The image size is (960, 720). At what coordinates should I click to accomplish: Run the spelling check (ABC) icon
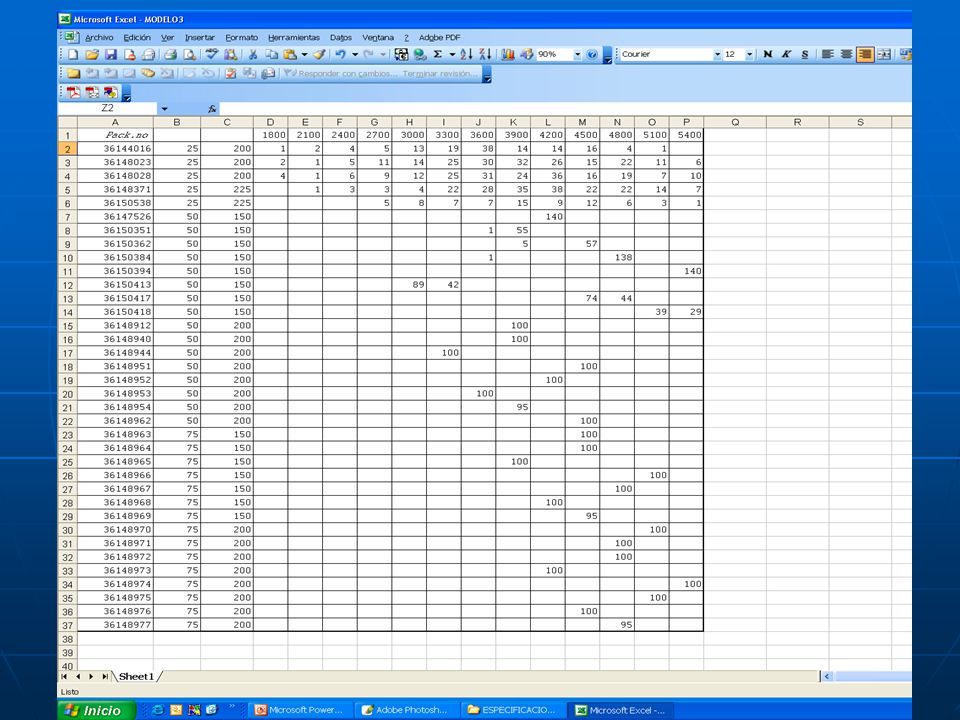[x=211, y=54]
